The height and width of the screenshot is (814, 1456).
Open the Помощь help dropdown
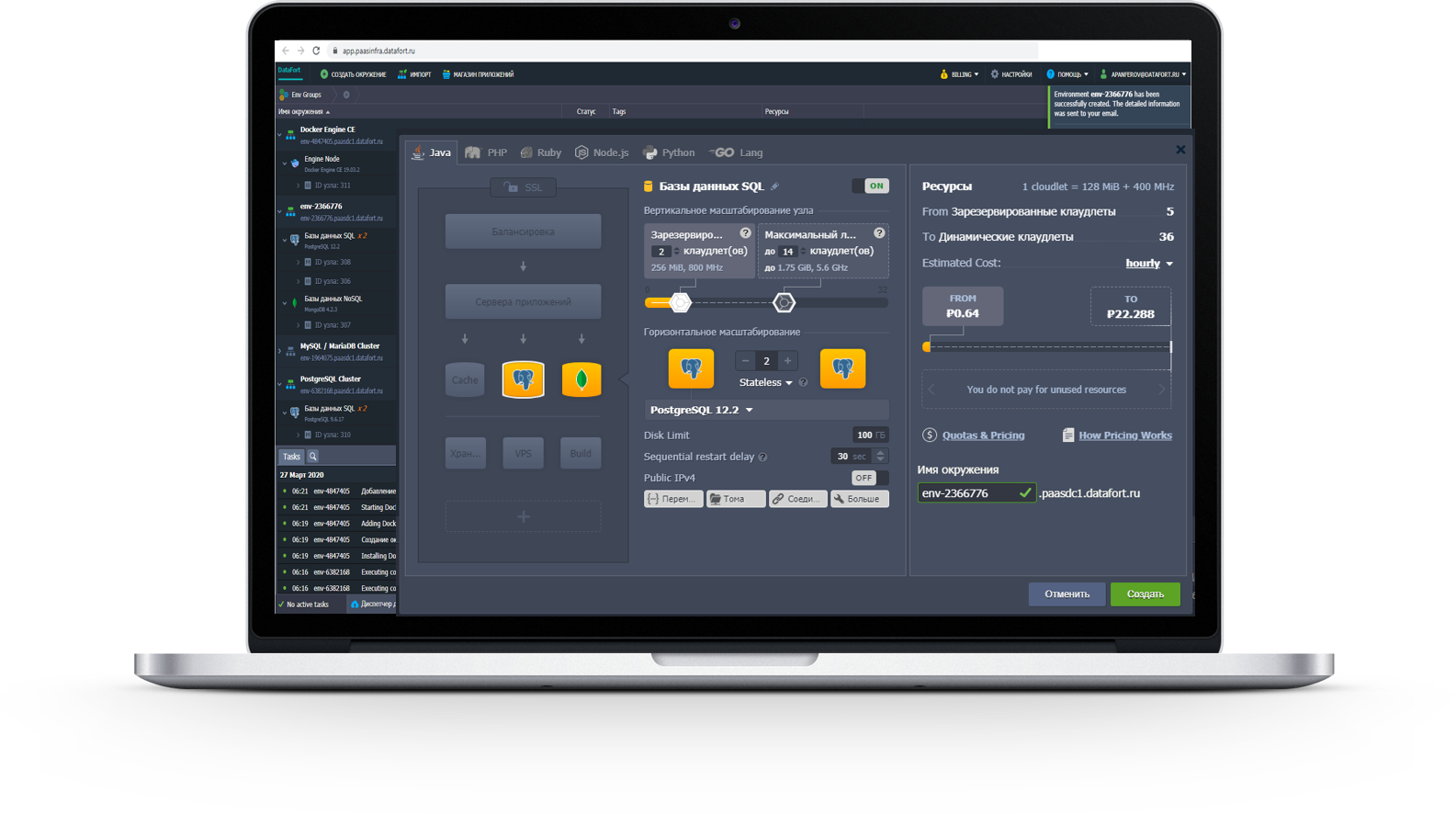coord(1067,74)
